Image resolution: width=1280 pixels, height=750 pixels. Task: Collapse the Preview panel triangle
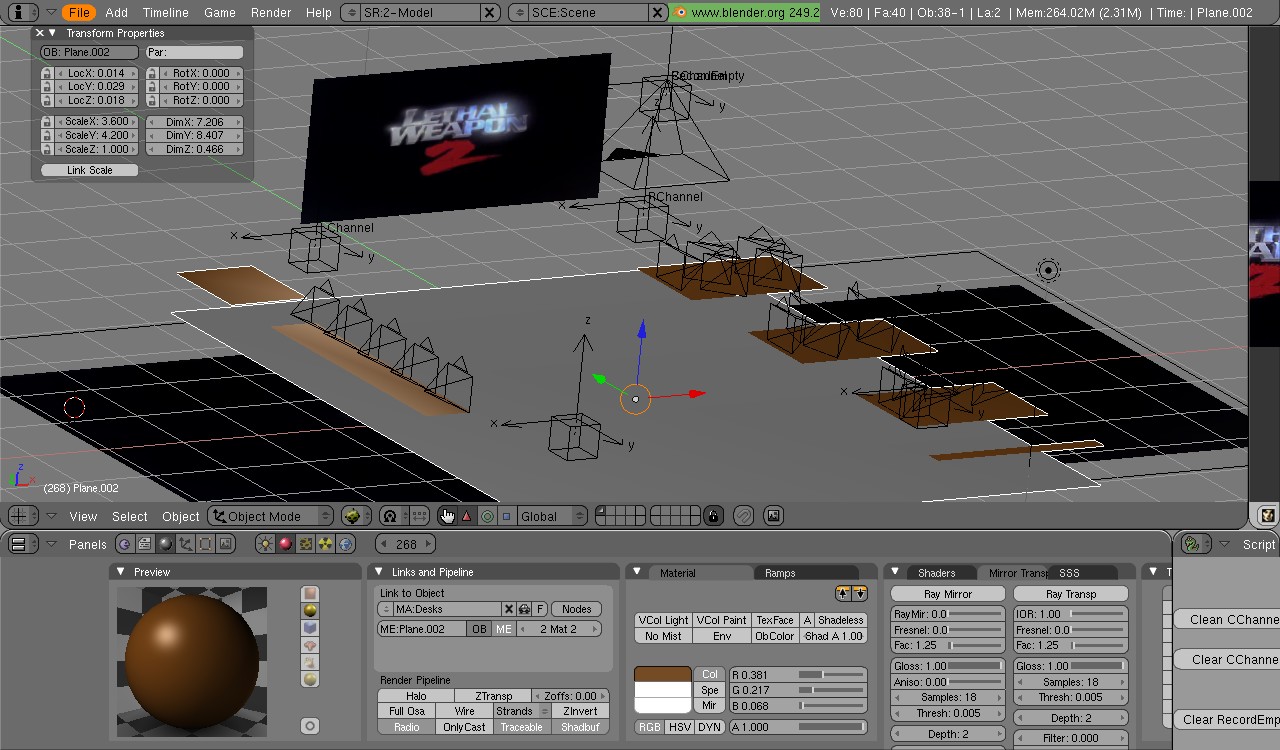[121, 572]
